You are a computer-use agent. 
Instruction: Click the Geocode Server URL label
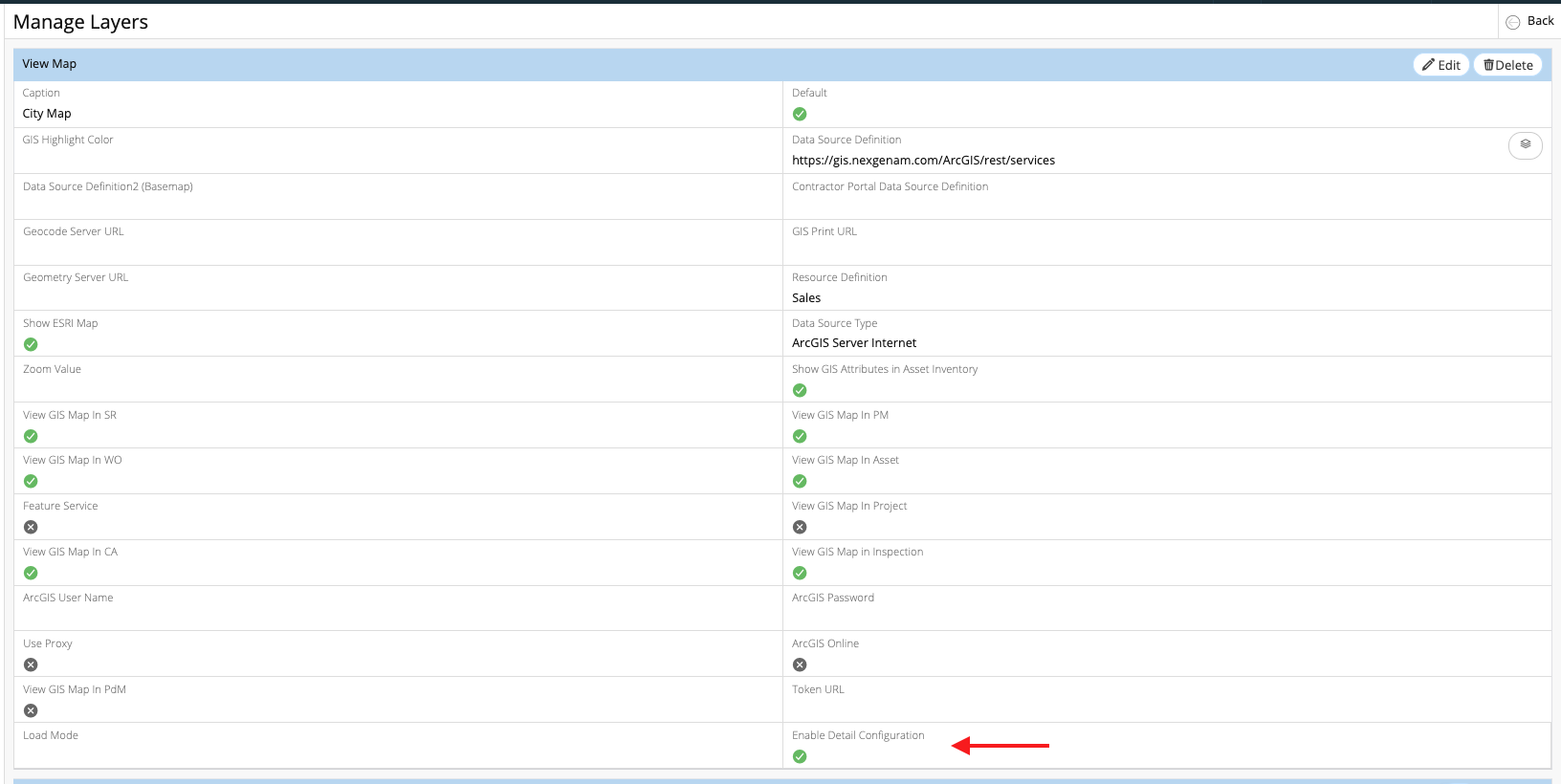click(x=74, y=231)
